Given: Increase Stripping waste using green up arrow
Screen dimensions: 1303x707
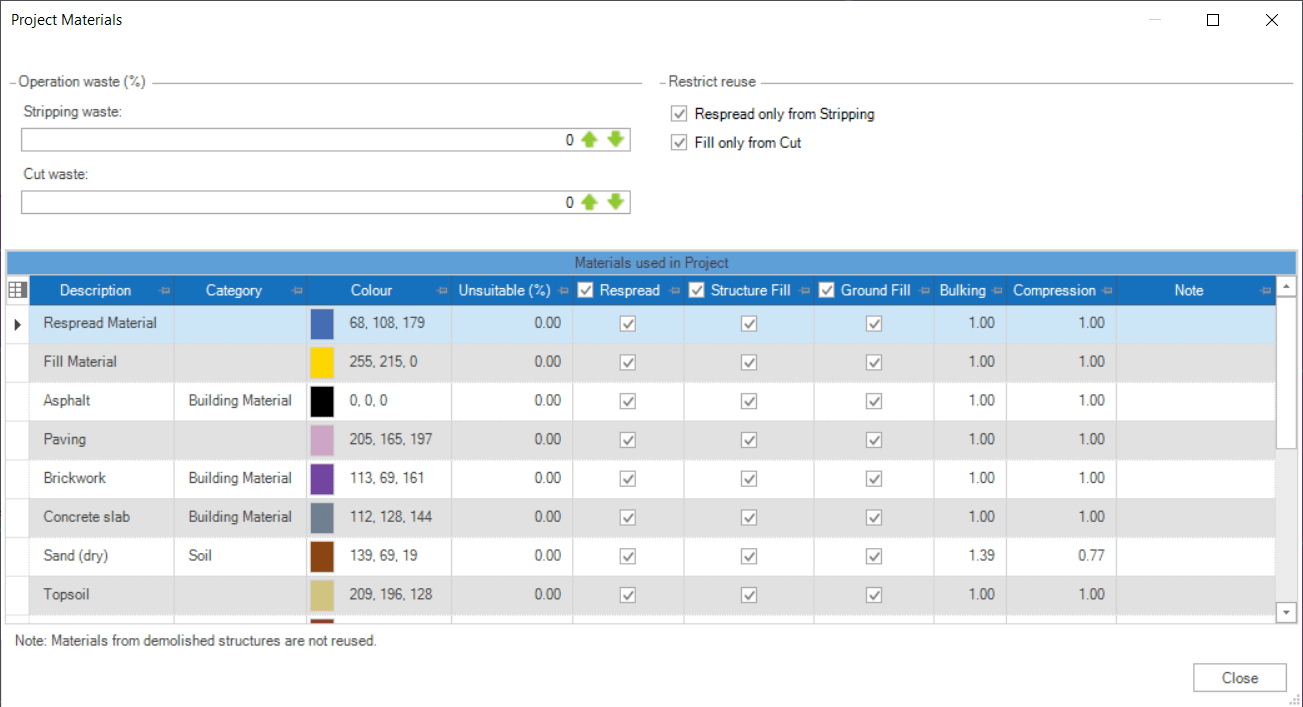Looking at the screenshot, I should (587, 139).
